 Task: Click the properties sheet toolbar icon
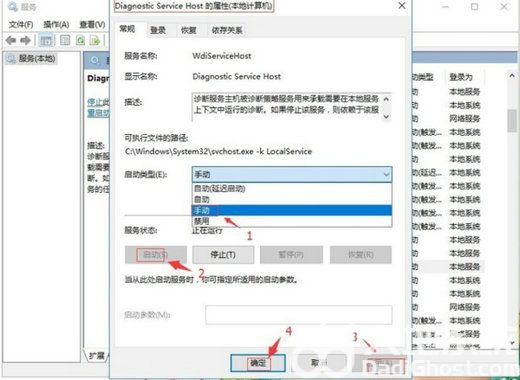65,41
